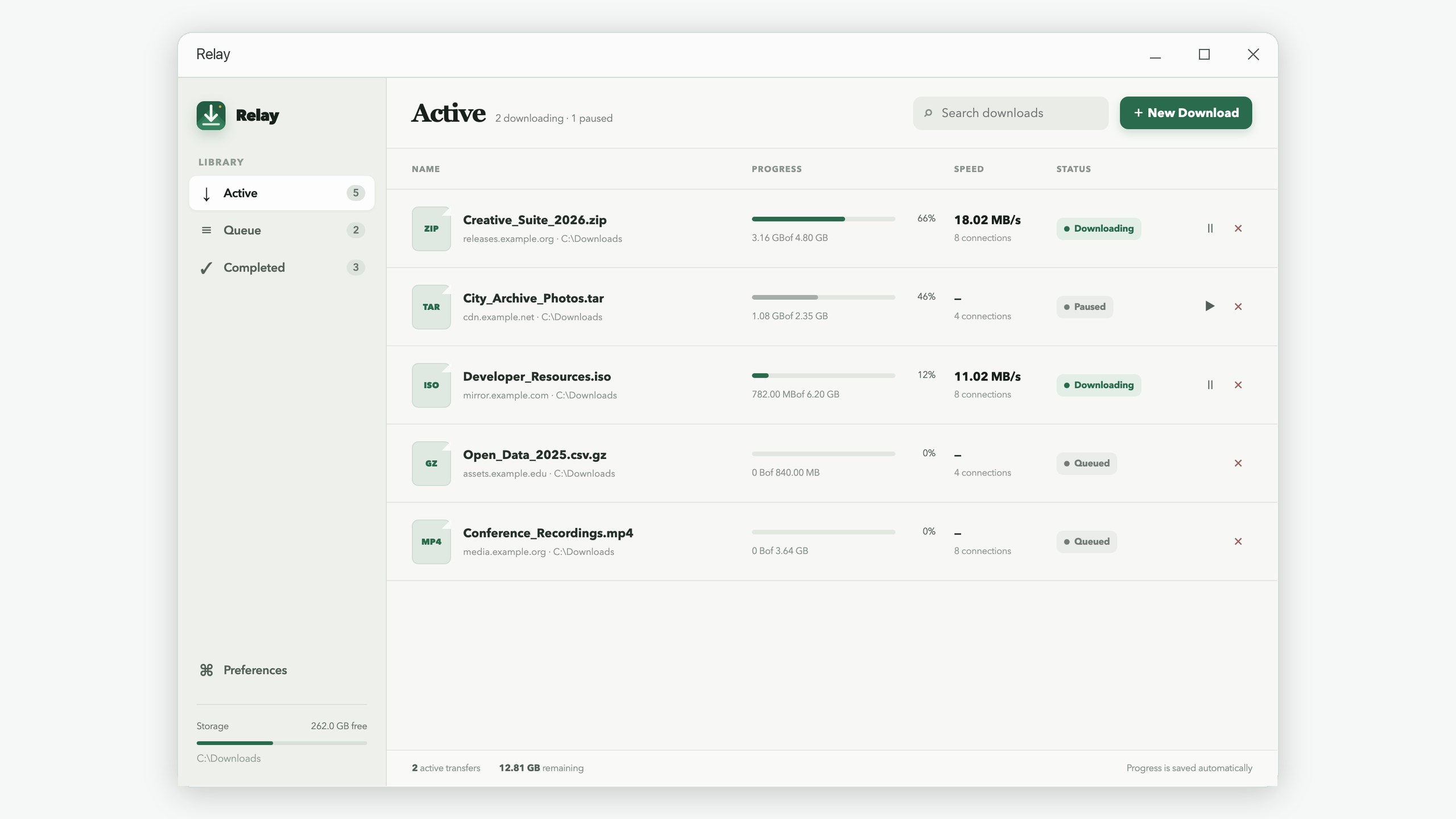
Task: Open the Active downloads list
Action: (282, 193)
